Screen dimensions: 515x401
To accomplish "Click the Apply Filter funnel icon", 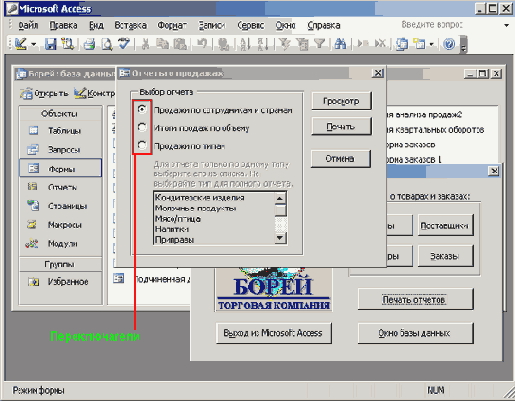I will tap(320, 44).
